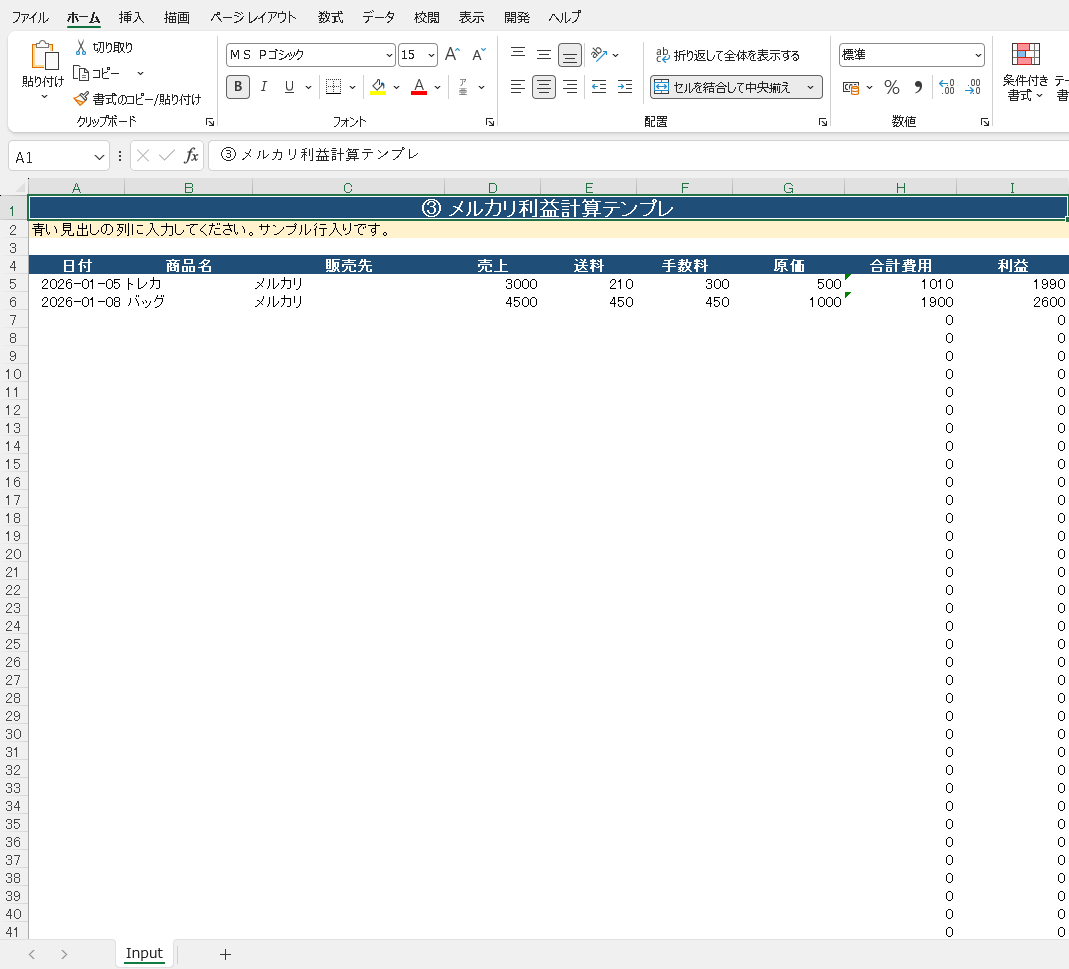Expand the underline style dropdown arrow

pos(308,87)
